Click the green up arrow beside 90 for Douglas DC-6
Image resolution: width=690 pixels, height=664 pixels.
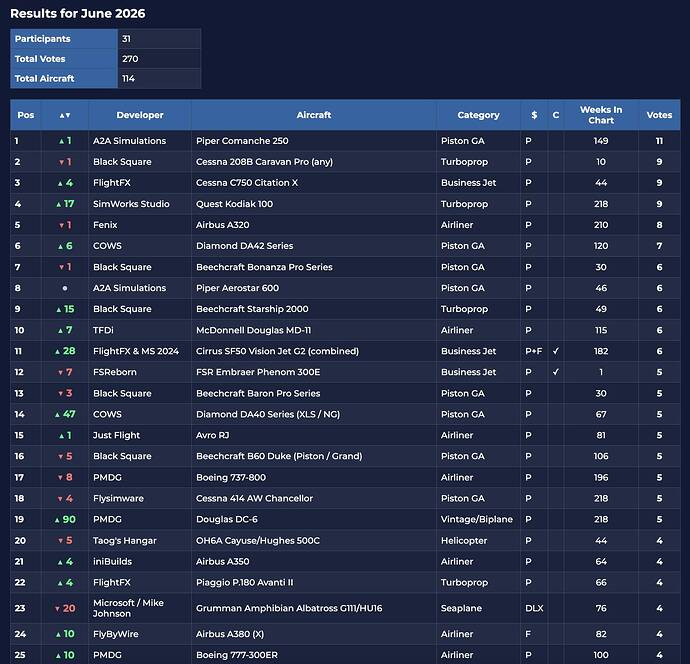[57, 520]
